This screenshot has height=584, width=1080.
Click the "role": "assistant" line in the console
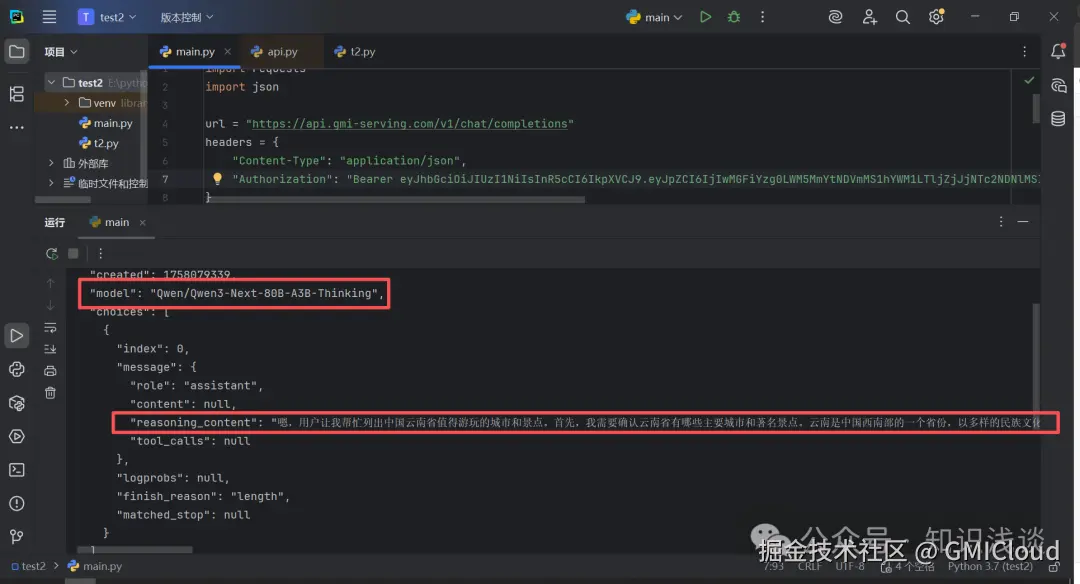[x=196, y=386]
